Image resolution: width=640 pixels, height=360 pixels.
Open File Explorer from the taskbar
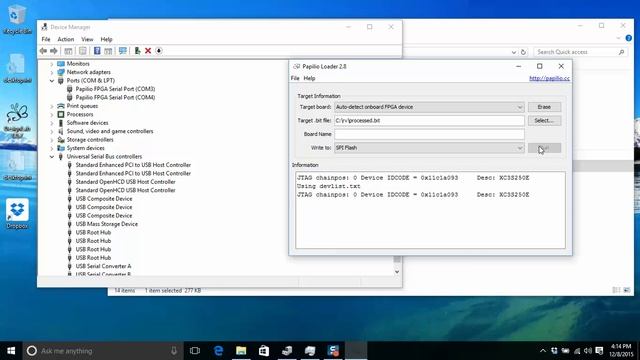pos(241,351)
